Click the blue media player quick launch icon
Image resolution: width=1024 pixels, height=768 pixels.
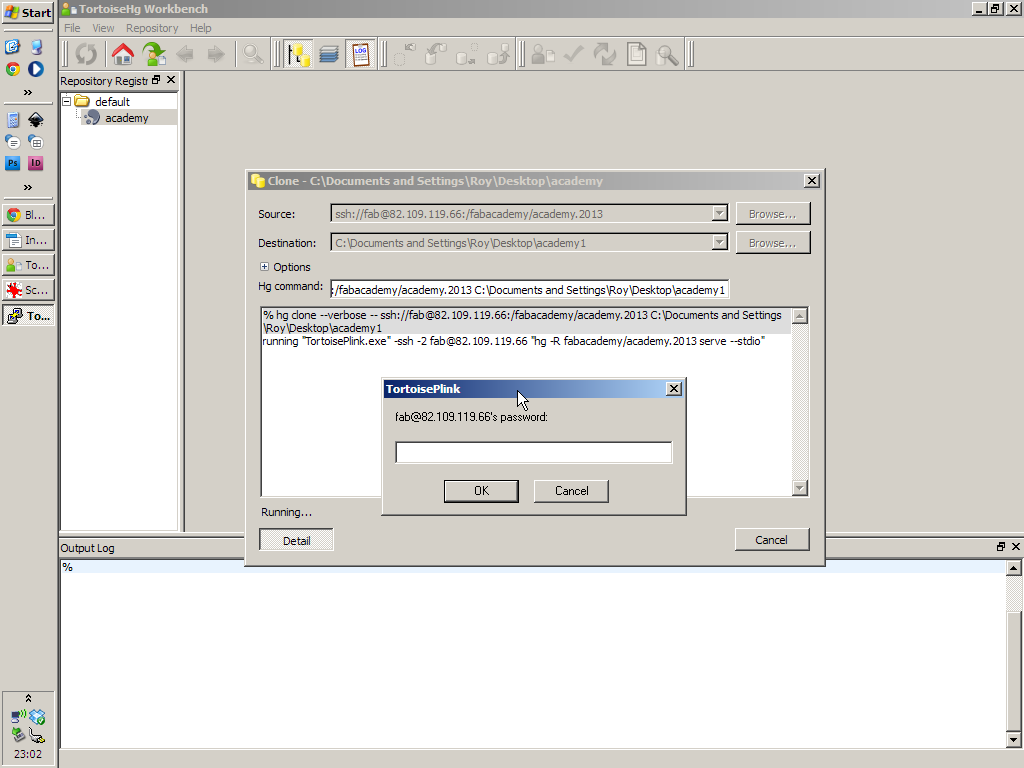tap(35, 69)
